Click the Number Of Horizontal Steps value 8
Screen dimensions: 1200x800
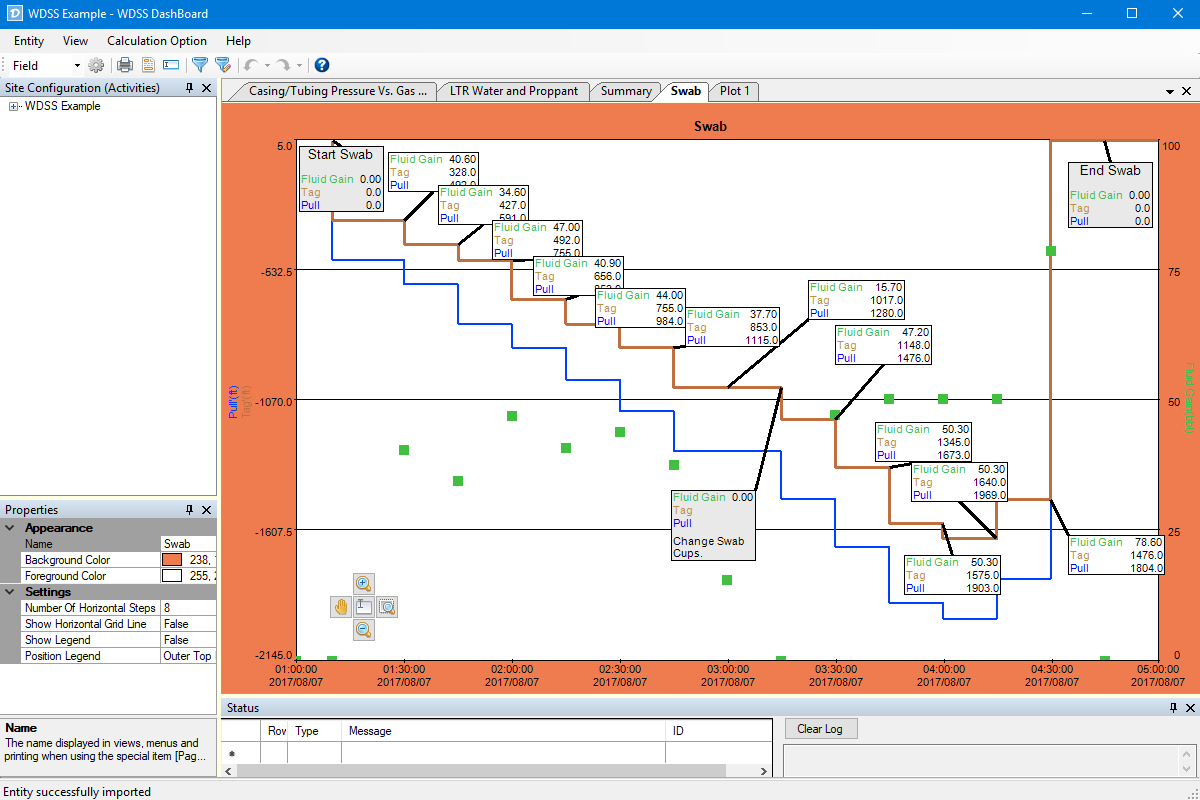(188, 608)
